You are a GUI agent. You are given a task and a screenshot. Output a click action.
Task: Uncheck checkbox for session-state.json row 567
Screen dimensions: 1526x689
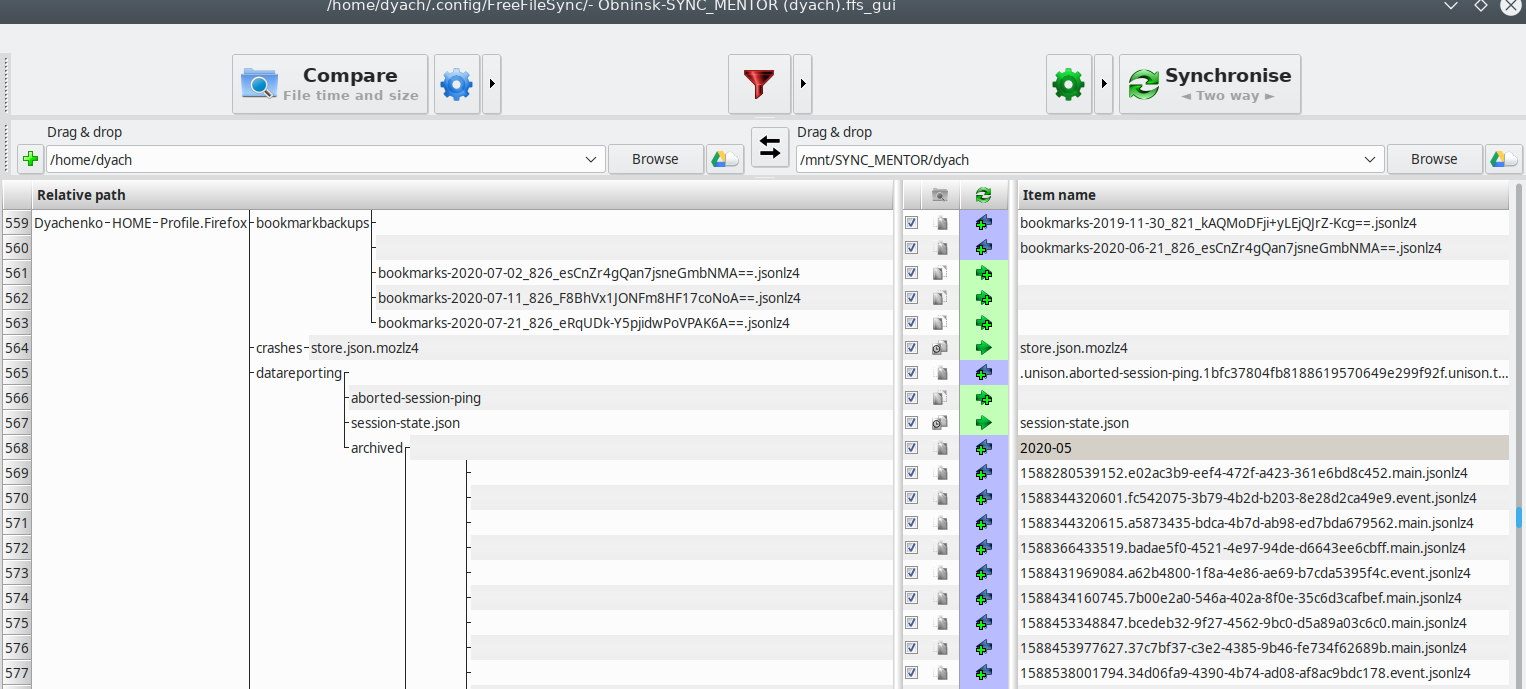click(911, 423)
